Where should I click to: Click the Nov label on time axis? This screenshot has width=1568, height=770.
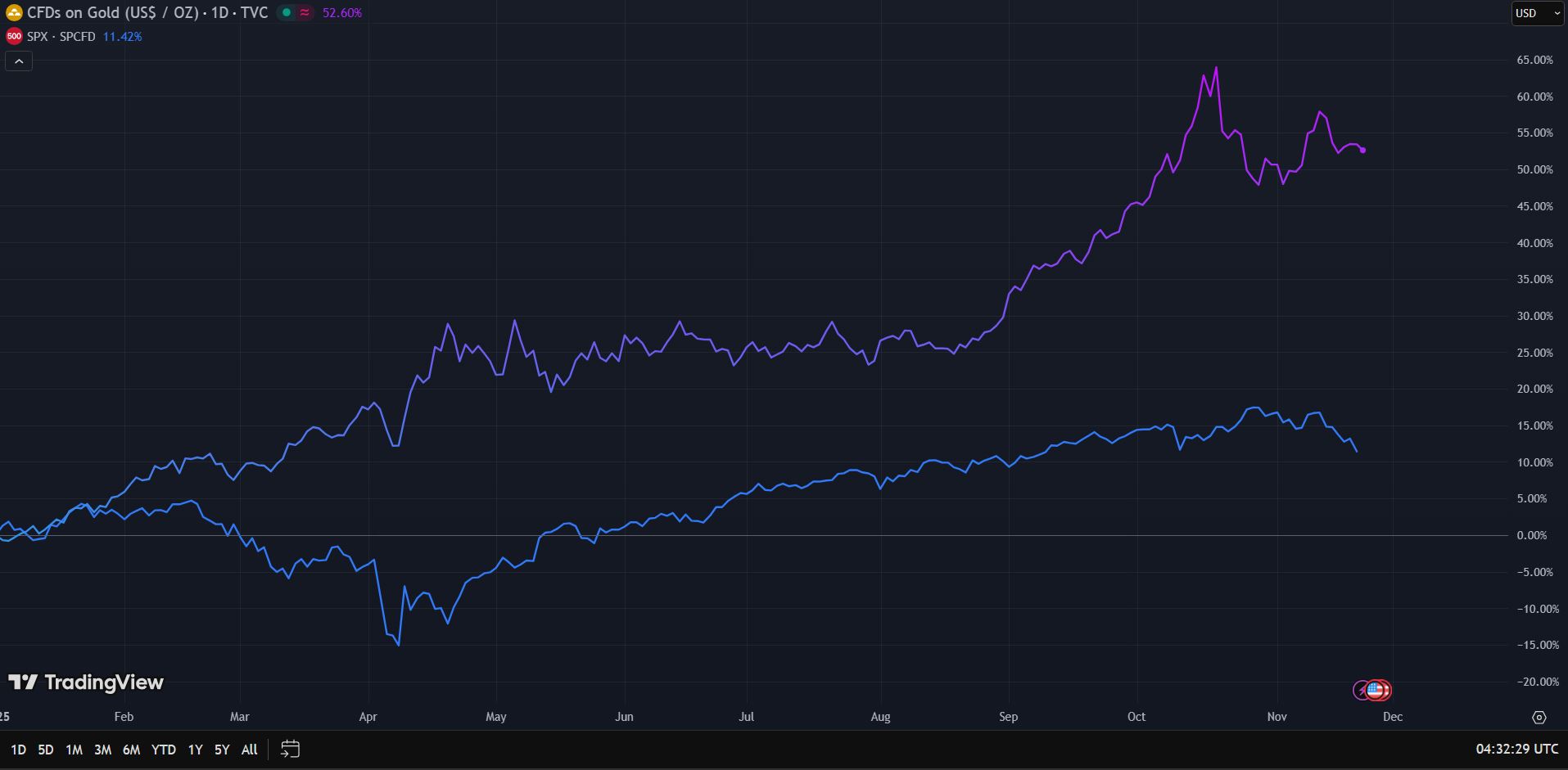pyautogui.click(x=1277, y=717)
